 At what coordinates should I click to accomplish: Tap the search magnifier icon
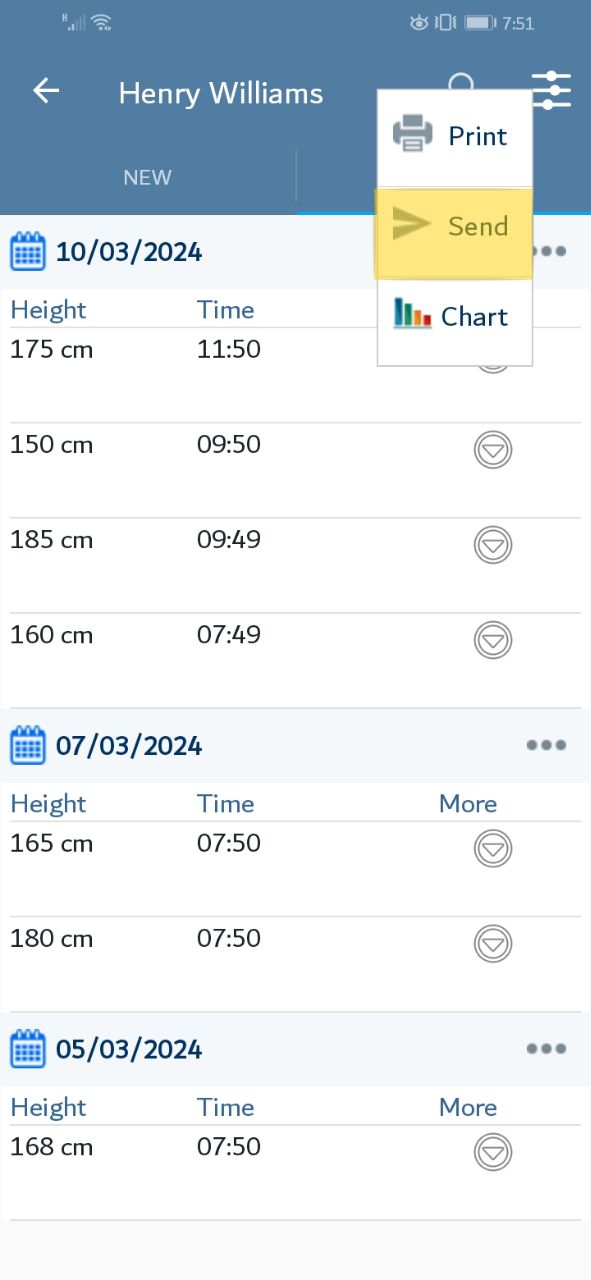pyautogui.click(x=461, y=82)
